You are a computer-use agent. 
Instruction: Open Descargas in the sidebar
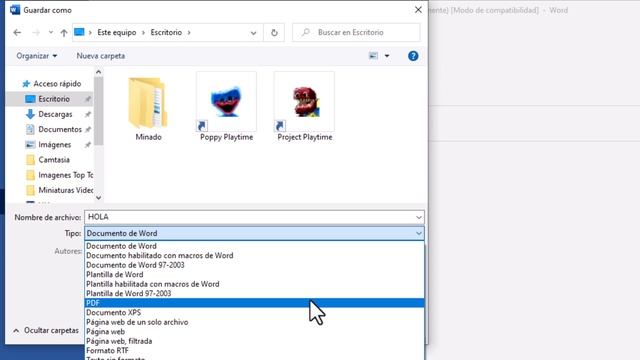pyautogui.click(x=49, y=114)
